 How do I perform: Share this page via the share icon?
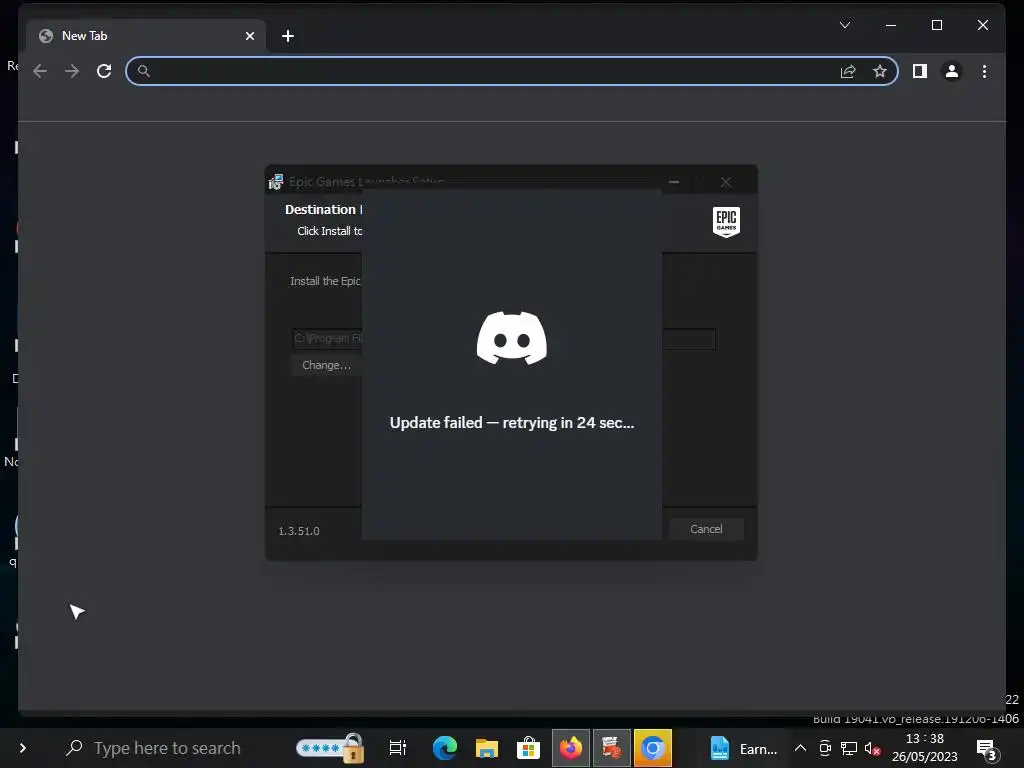point(848,71)
